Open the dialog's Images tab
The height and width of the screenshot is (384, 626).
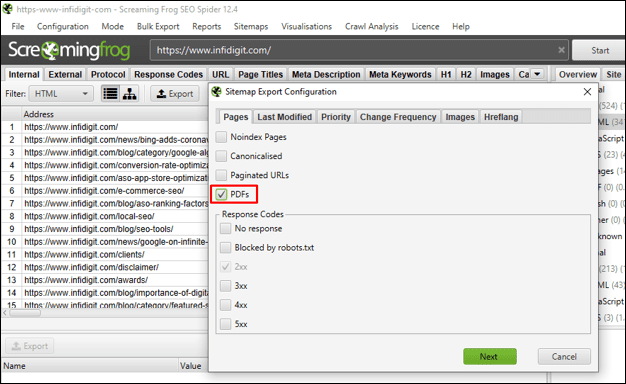[x=460, y=117]
